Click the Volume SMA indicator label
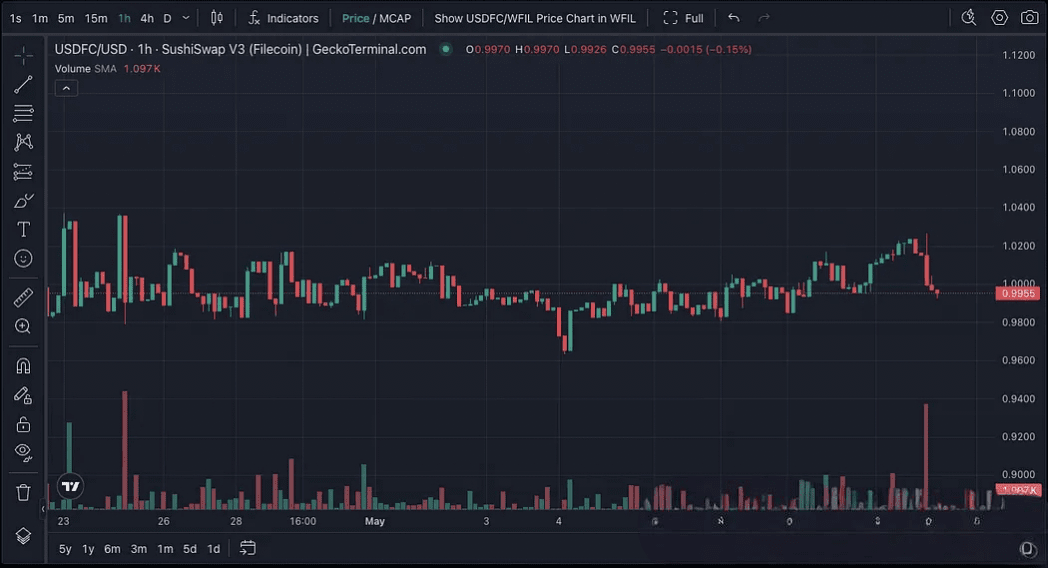The height and width of the screenshot is (568, 1048). (x=86, y=69)
